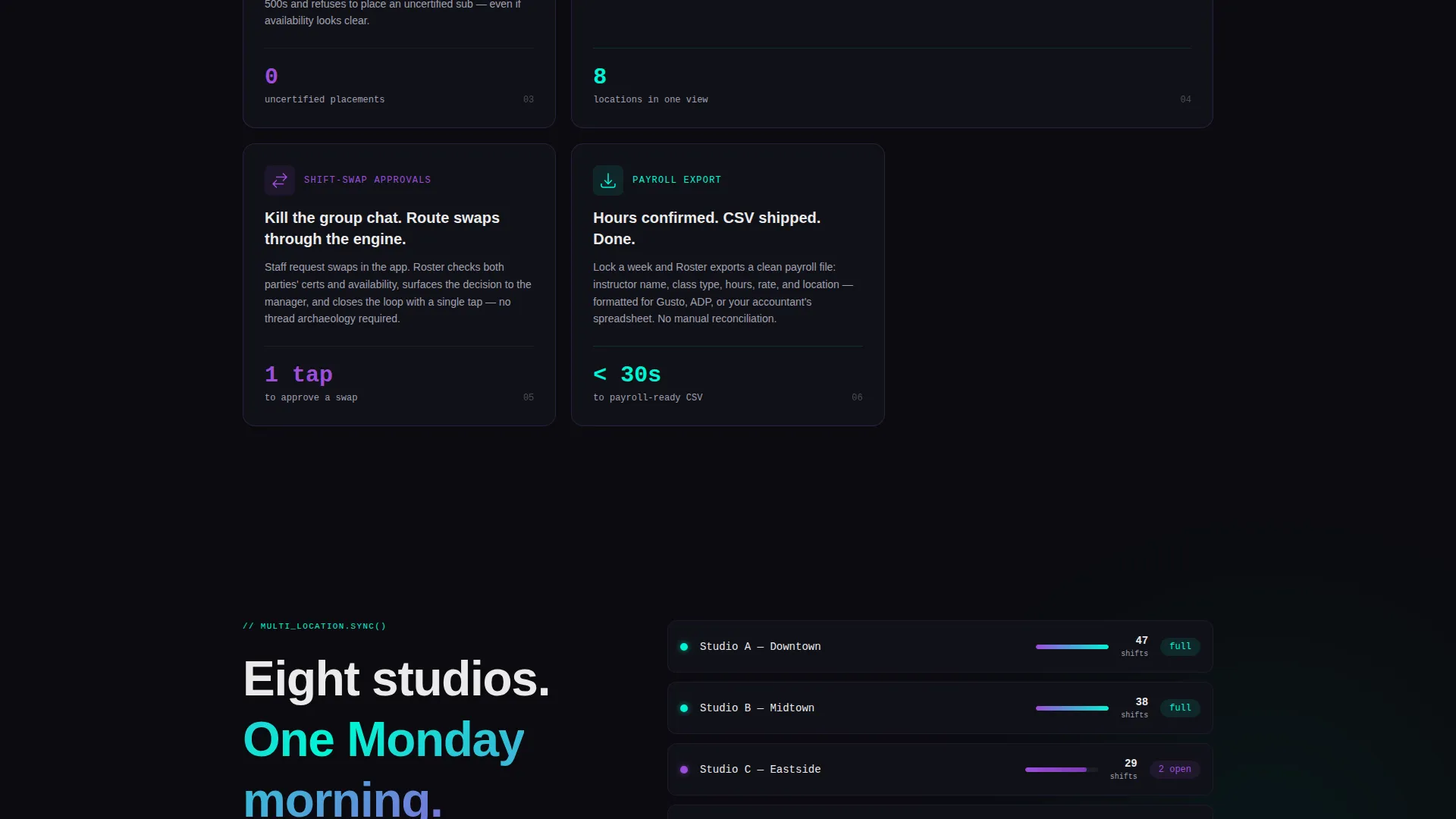Select the 'Studio B — Midtown' row label
This screenshot has height=819, width=1456.
tap(757, 708)
